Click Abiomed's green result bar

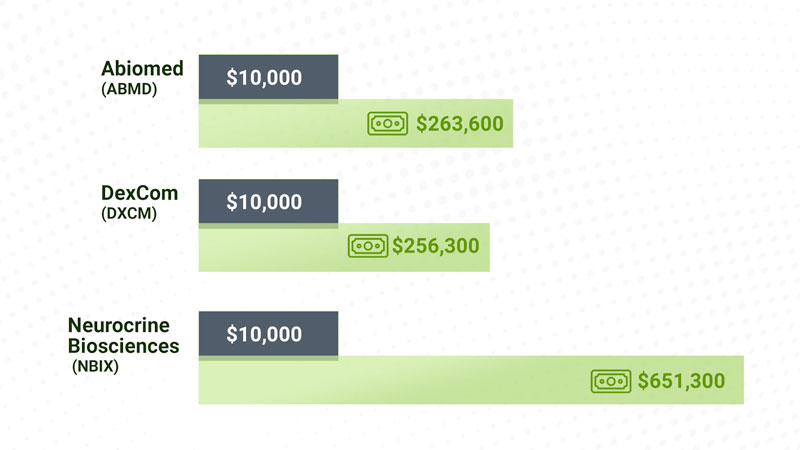pos(356,123)
